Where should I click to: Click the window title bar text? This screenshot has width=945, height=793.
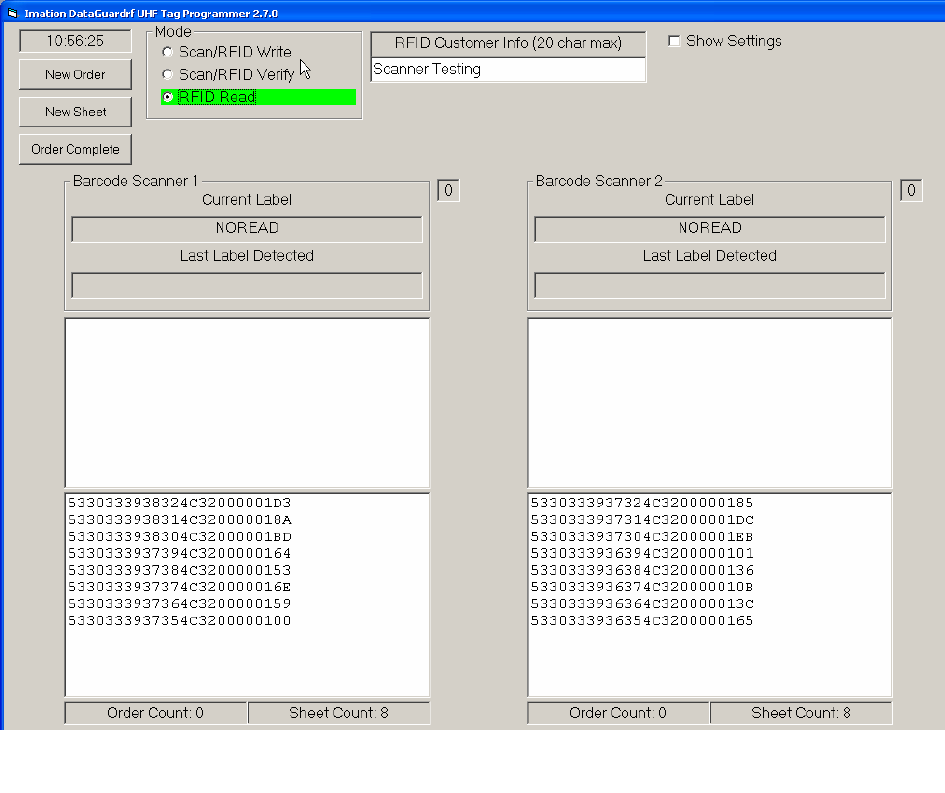(x=151, y=13)
